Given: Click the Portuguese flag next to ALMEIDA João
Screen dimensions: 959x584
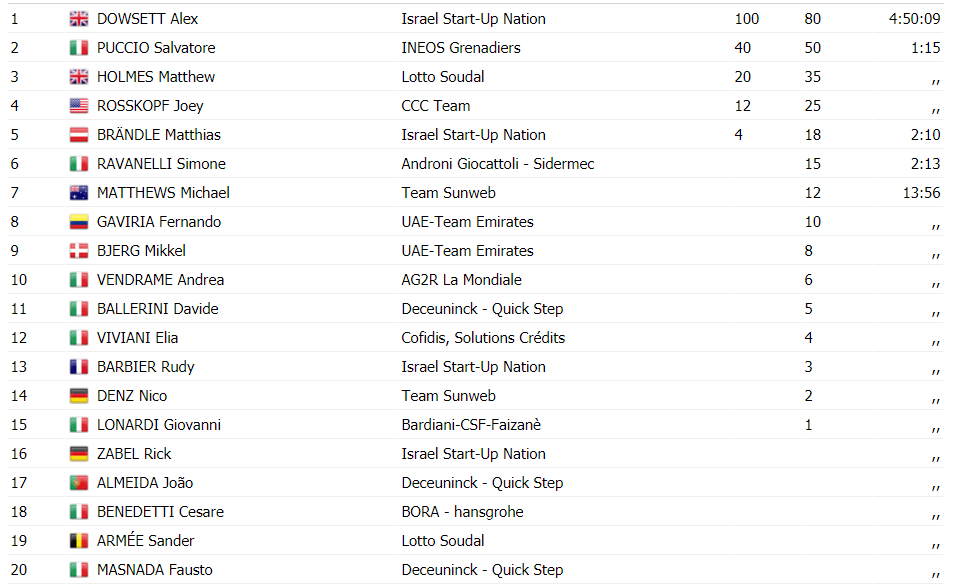Looking at the screenshot, I should (x=79, y=483).
